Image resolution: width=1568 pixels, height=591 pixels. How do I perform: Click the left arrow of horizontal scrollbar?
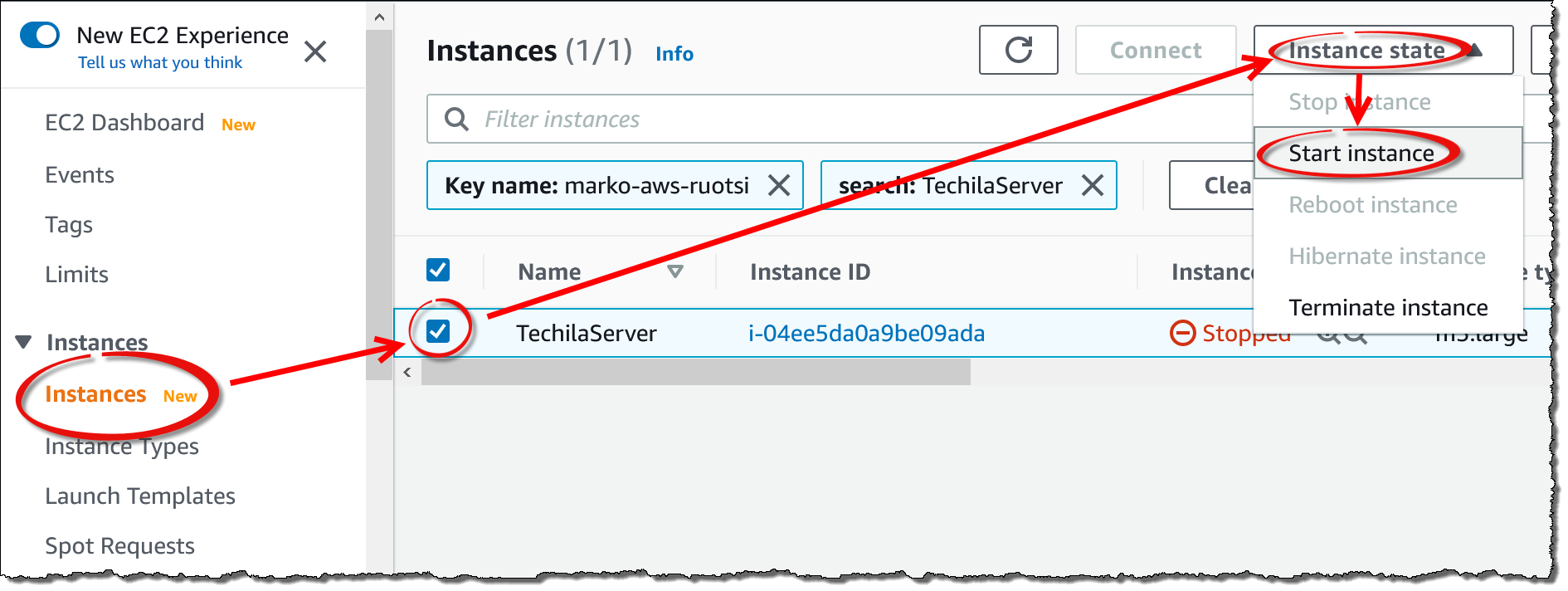(x=407, y=372)
